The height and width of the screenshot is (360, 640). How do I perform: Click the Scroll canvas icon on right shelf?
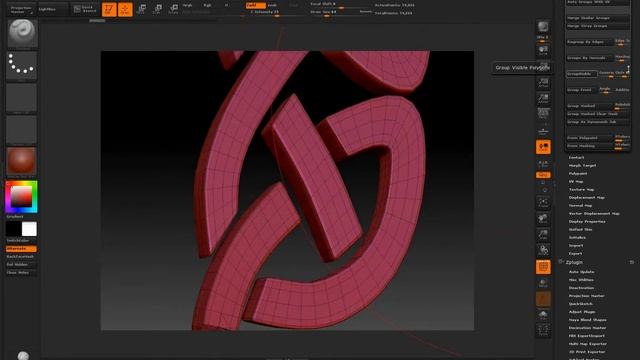(543, 51)
